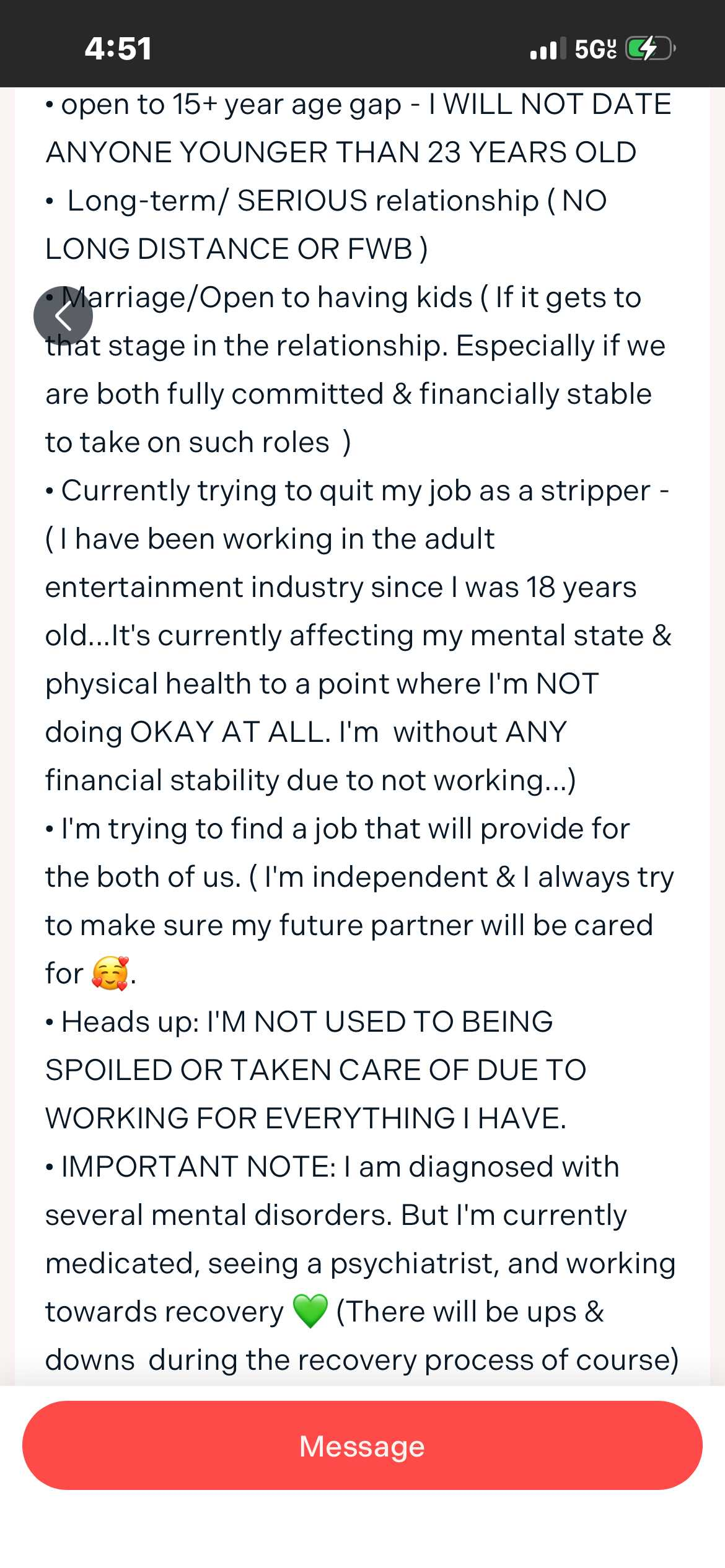Click the 4:51 clock in status bar
The height and width of the screenshot is (1568, 725).
pos(118,48)
